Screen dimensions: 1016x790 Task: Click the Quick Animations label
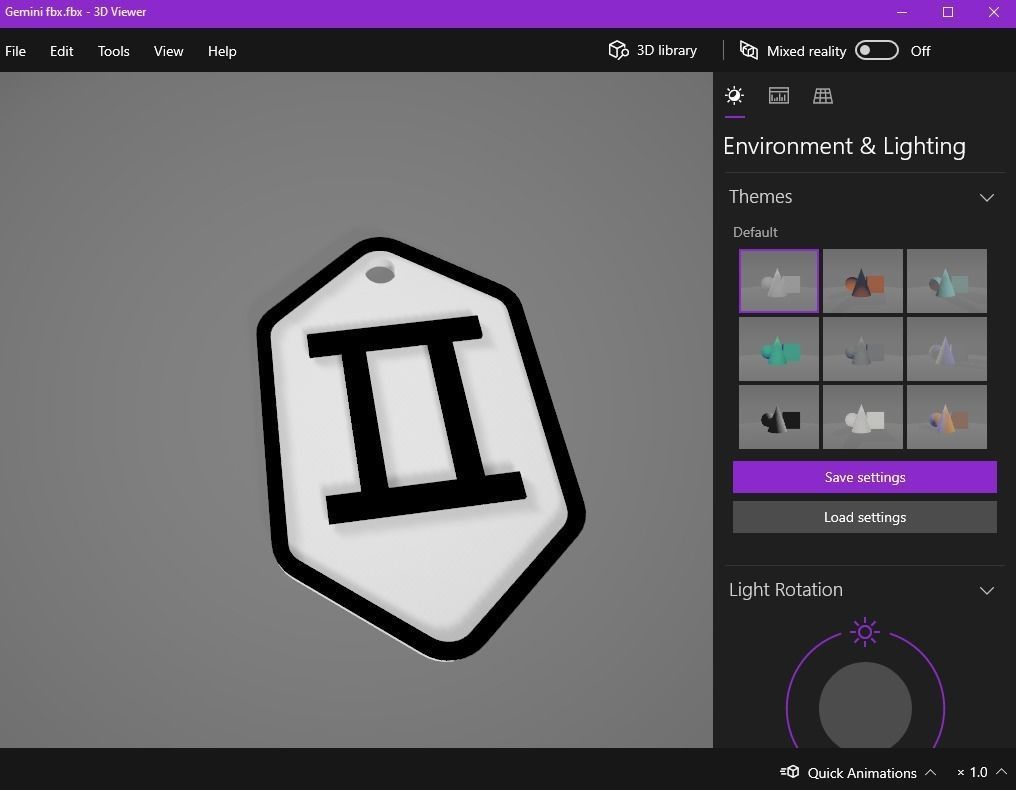[x=862, y=773]
